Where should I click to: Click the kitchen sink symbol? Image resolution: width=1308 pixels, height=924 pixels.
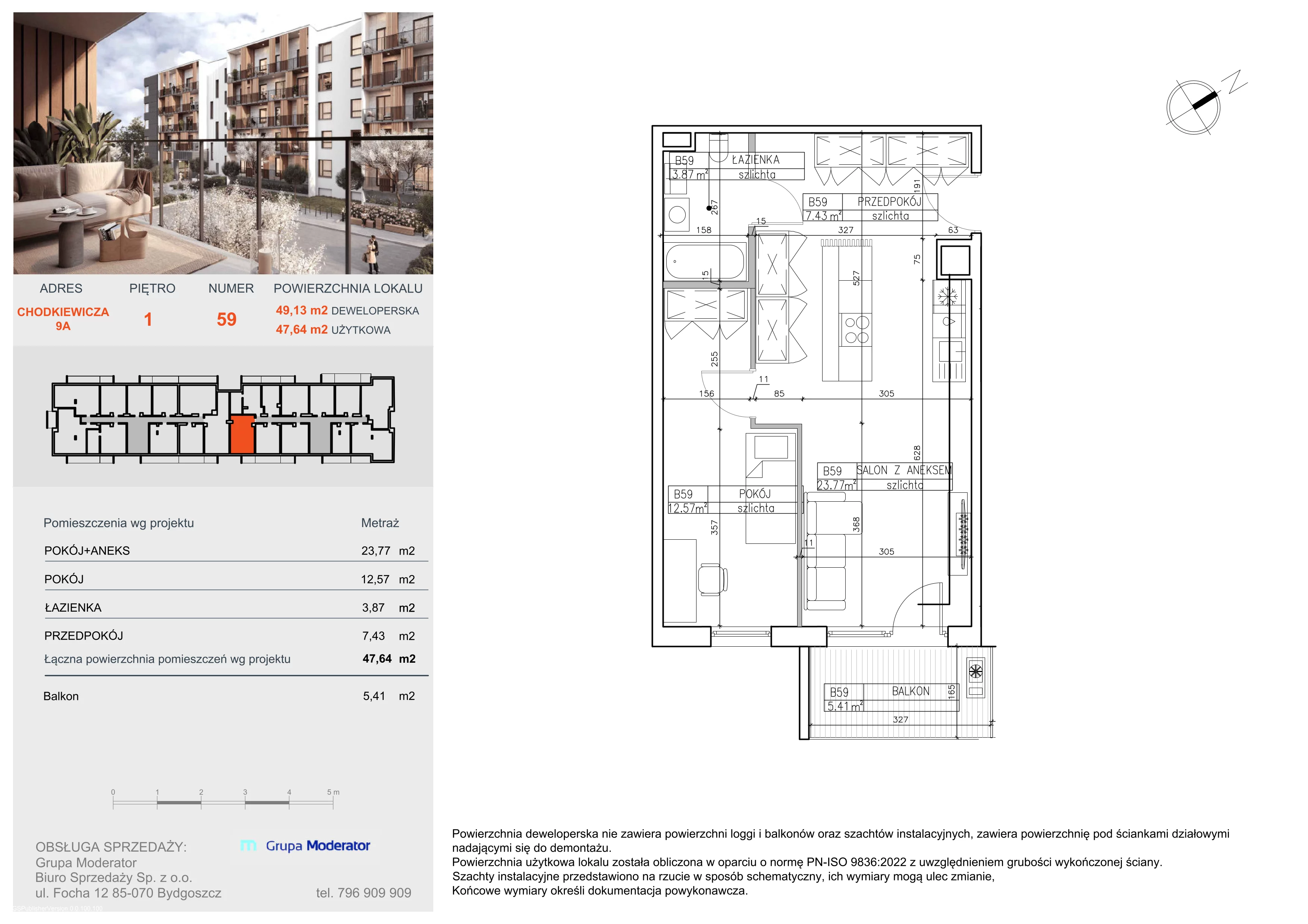pos(951,351)
